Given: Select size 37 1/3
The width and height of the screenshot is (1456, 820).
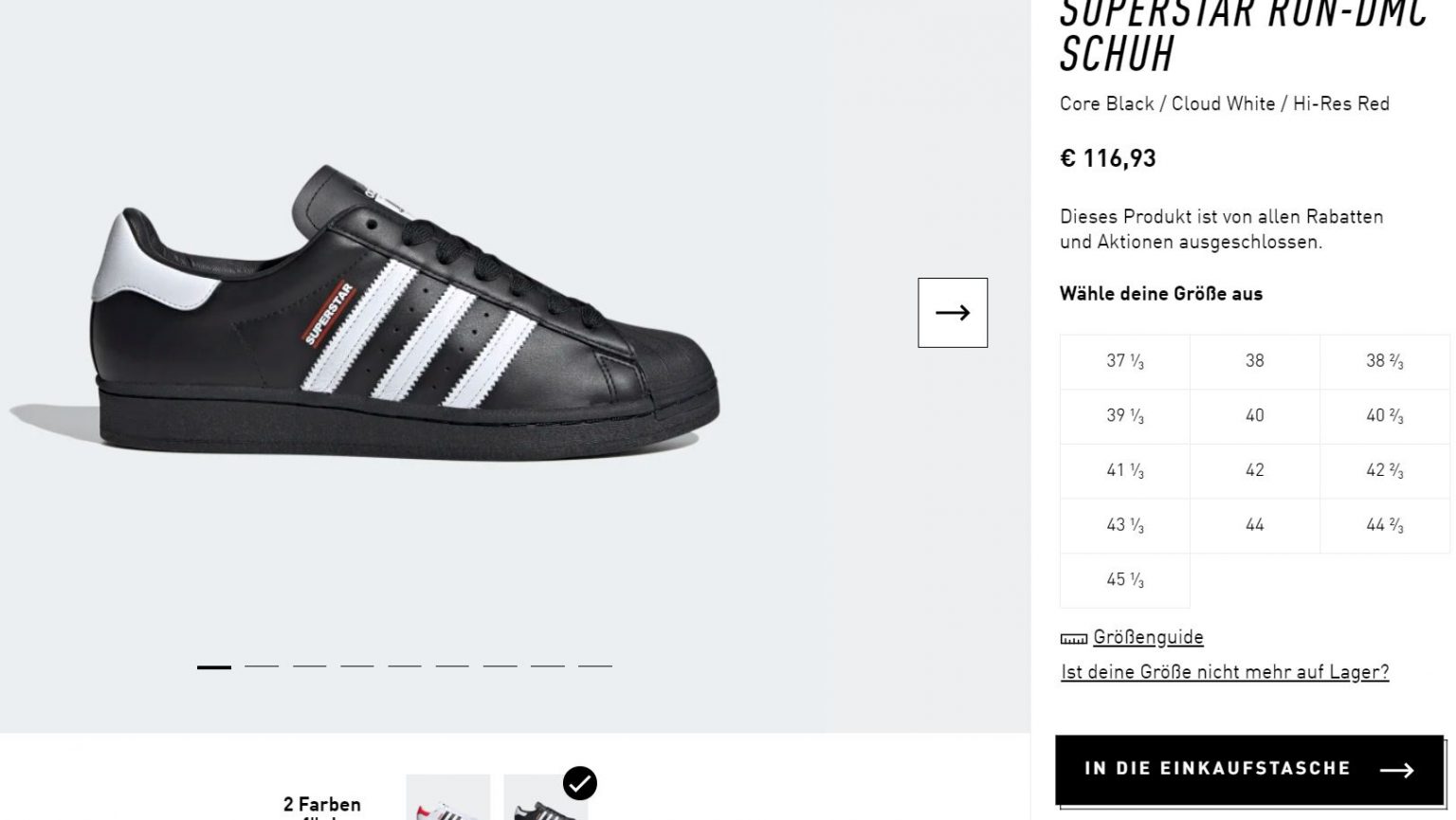Looking at the screenshot, I should click(x=1125, y=361).
